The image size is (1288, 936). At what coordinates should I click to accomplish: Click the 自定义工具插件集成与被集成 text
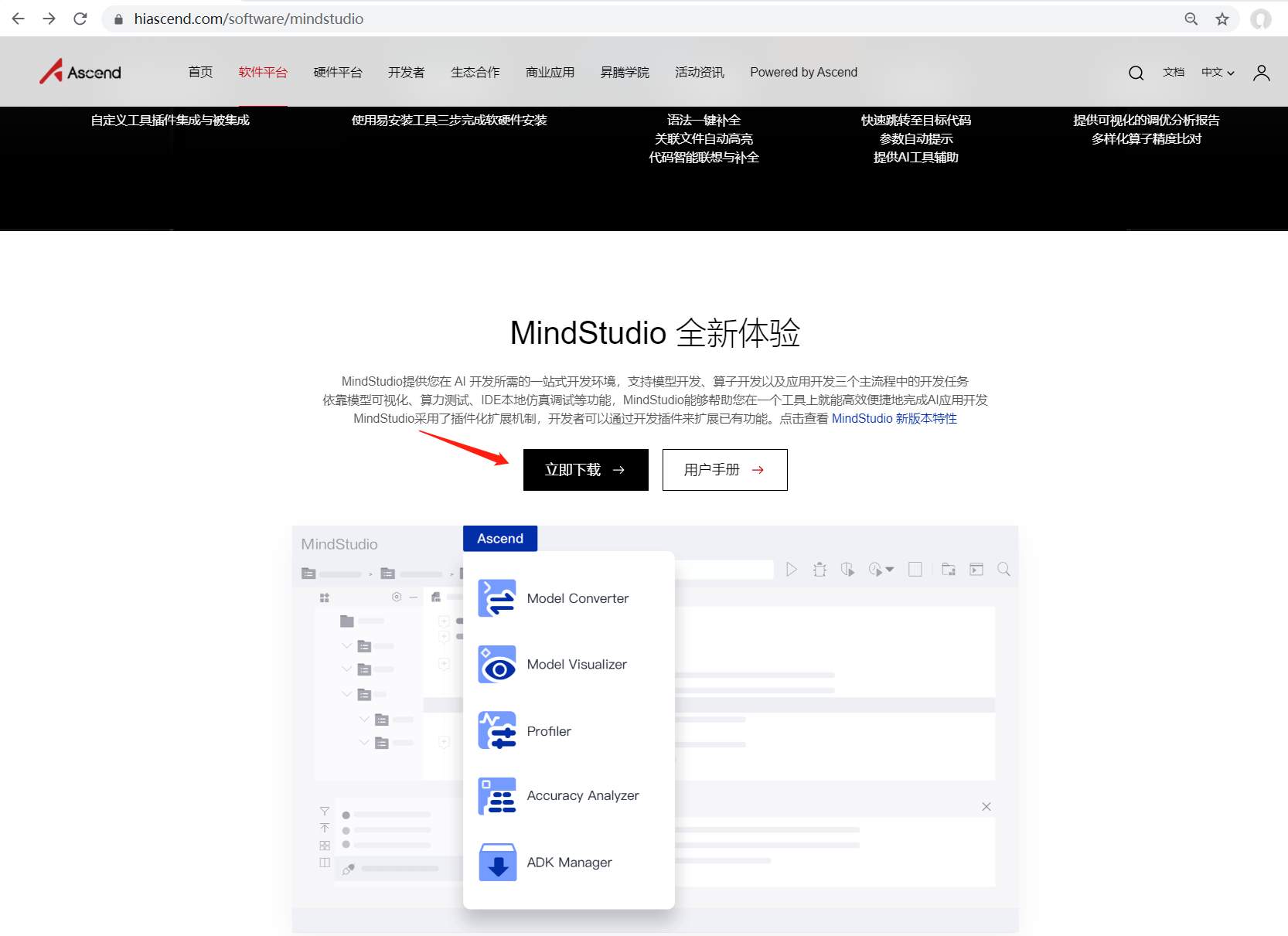click(x=170, y=121)
